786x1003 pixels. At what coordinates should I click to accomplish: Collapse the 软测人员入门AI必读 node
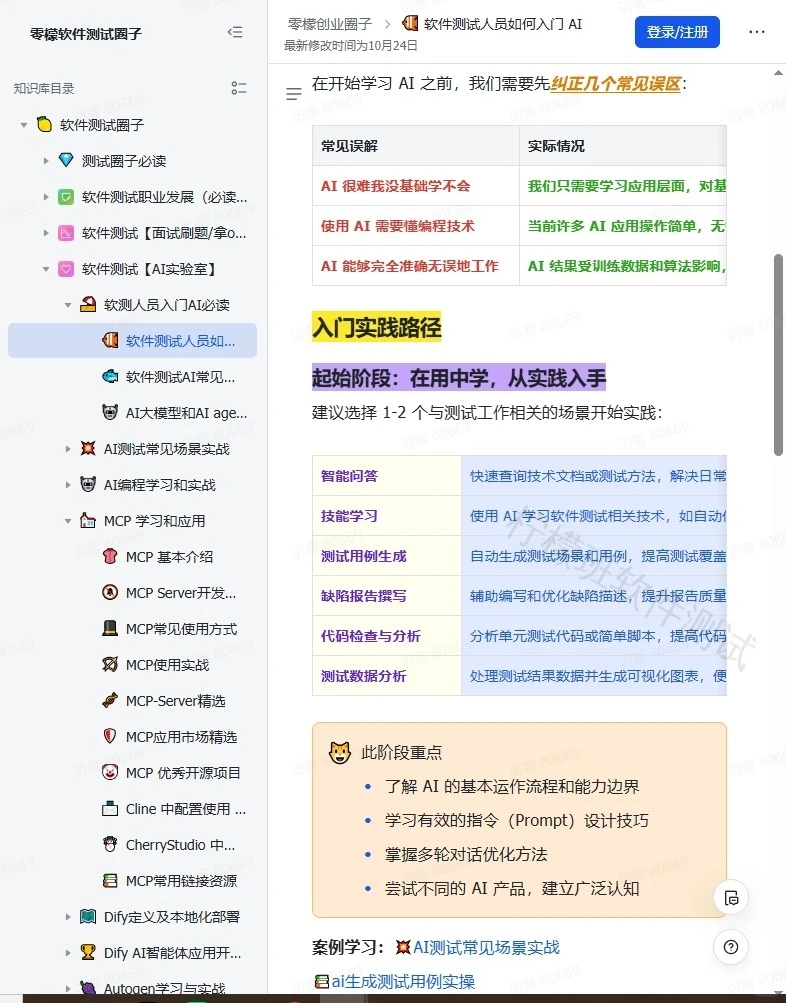tap(68, 305)
